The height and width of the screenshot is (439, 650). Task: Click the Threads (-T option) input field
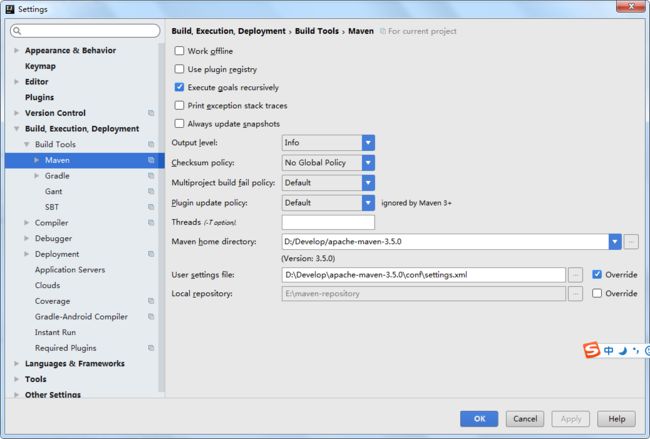click(328, 222)
